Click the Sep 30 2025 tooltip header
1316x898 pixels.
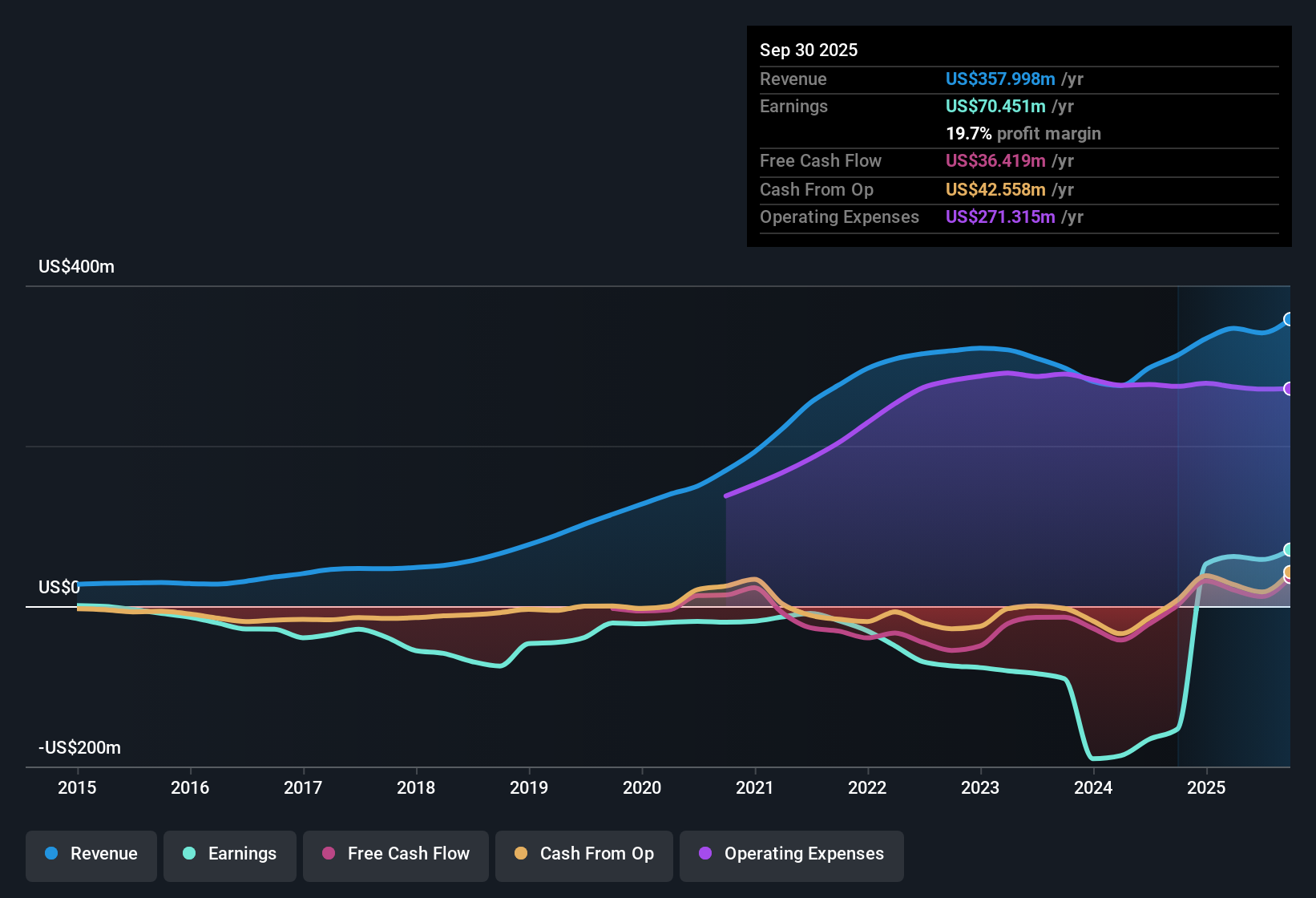(809, 50)
